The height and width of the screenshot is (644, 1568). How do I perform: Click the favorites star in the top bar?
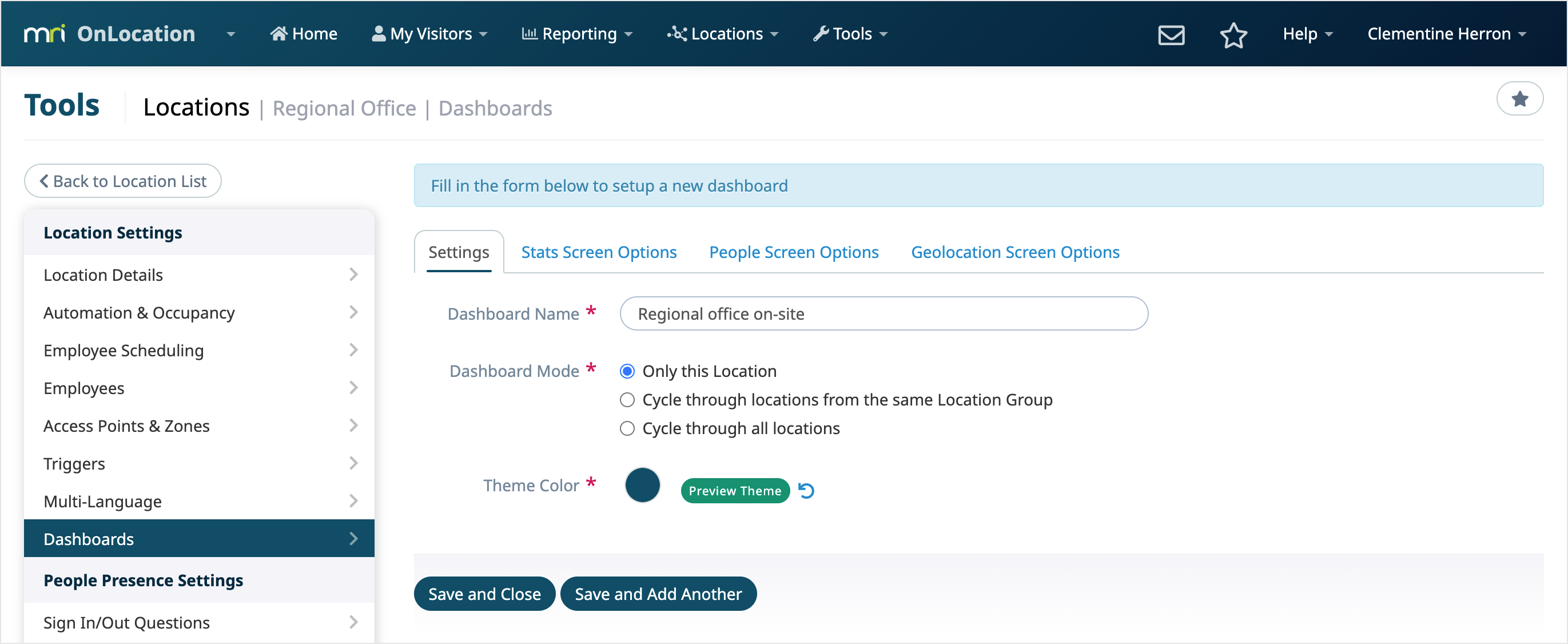pyautogui.click(x=1234, y=36)
